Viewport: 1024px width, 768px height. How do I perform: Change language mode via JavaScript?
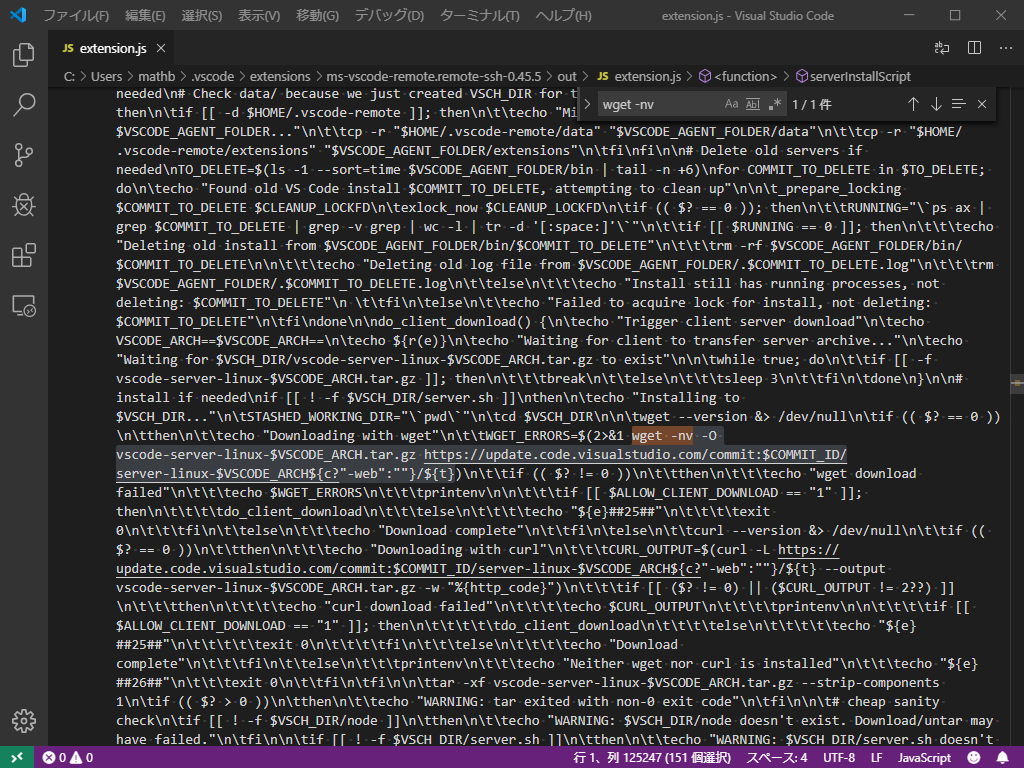[924, 758]
